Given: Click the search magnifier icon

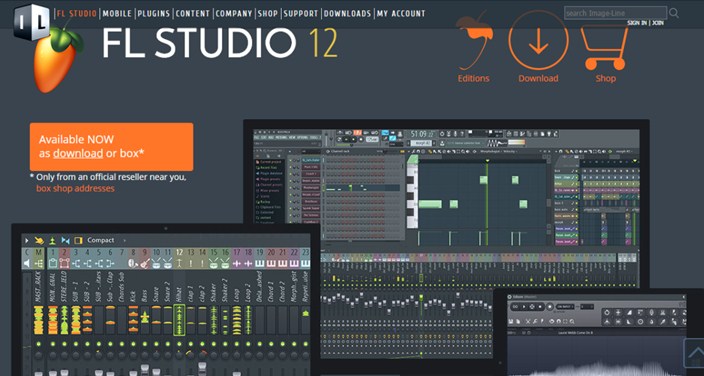Looking at the screenshot, I should tap(674, 13).
